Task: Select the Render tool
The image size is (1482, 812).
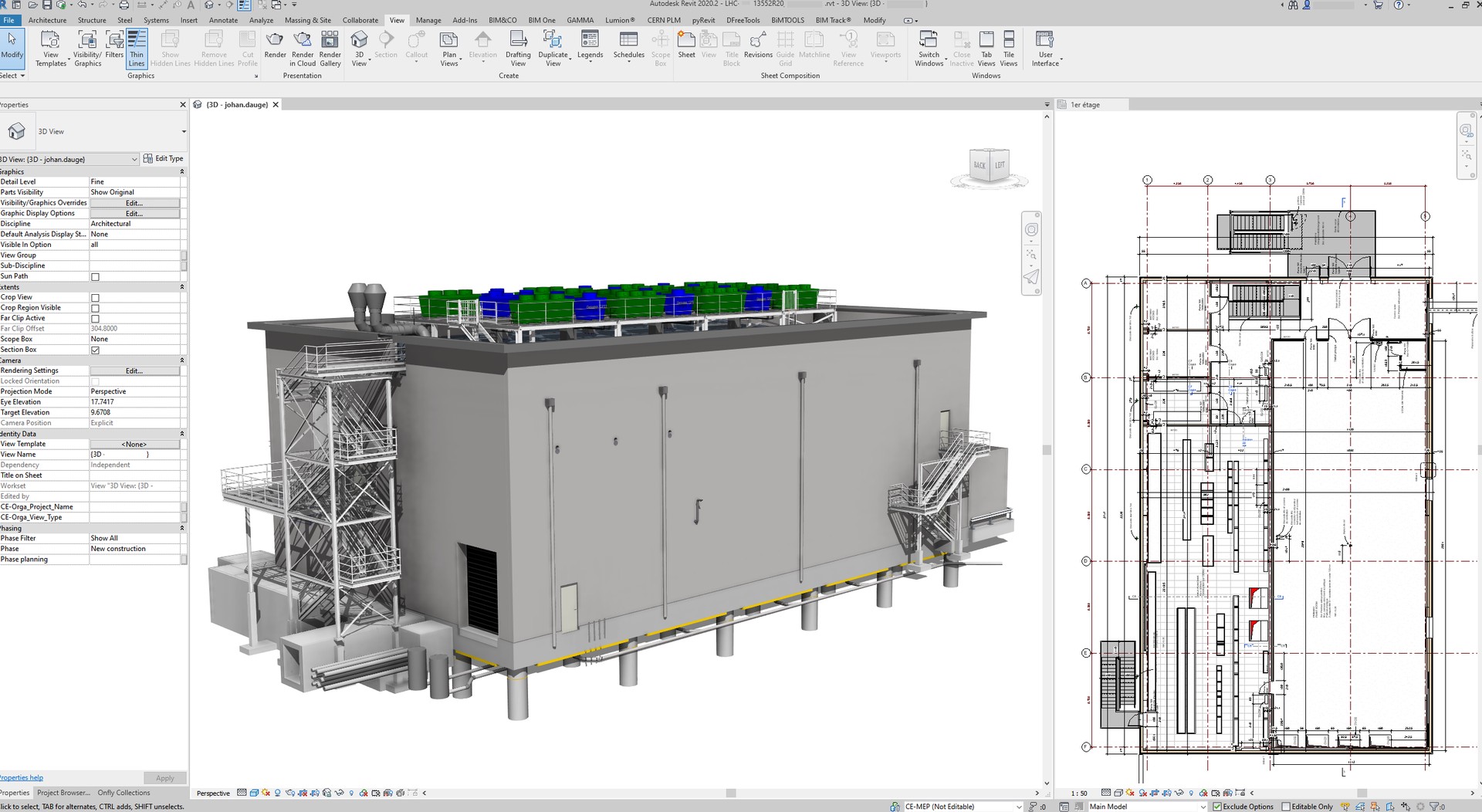Action: (275, 46)
